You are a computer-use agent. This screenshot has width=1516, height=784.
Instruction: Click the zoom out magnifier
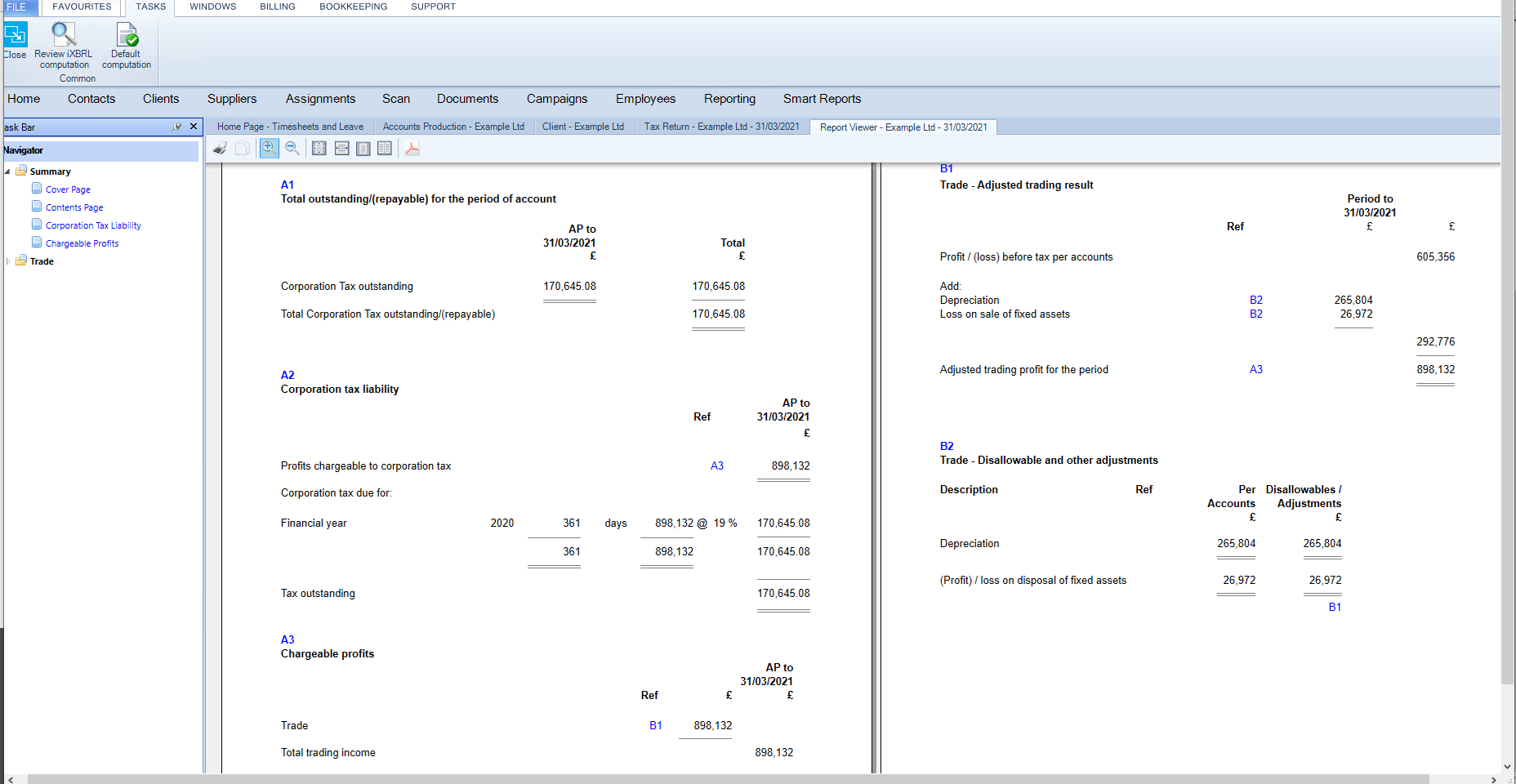[x=292, y=149]
